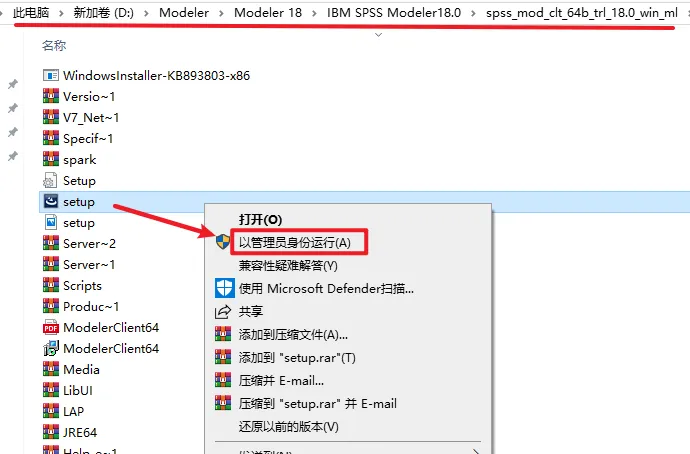Click the Microsoft Defender shield icon
The height and width of the screenshot is (454, 690).
click(224, 288)
